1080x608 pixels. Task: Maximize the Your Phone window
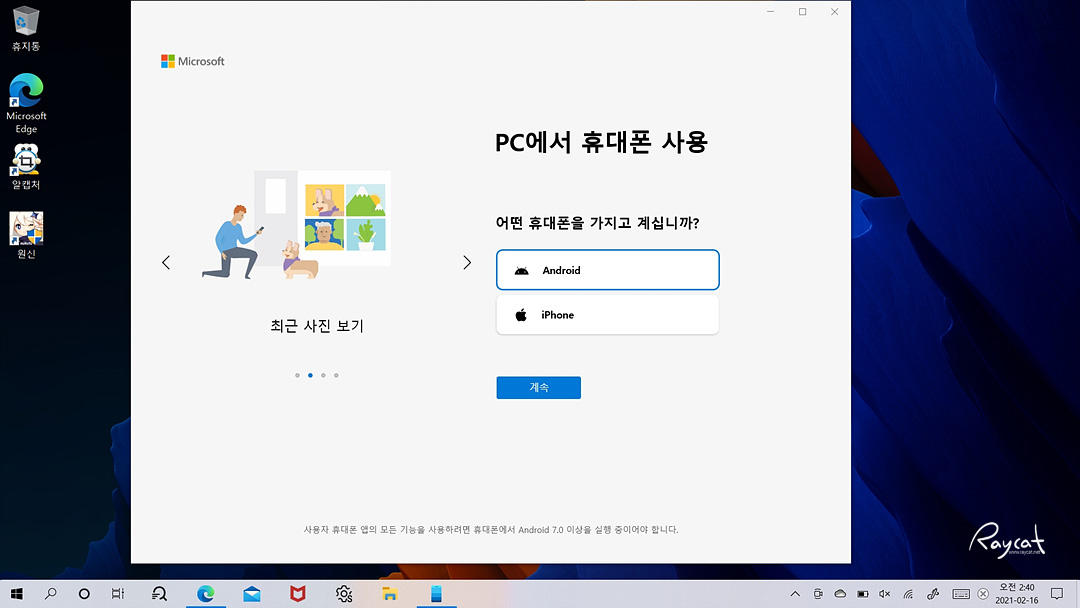tap(802, 12)
